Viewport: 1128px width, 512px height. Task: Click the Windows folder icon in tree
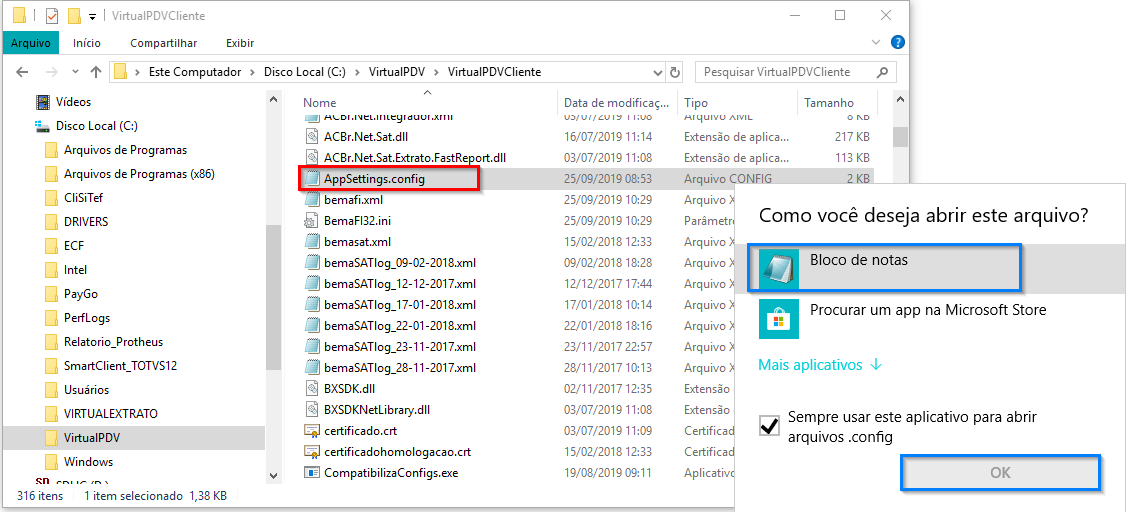pos(51,462)
